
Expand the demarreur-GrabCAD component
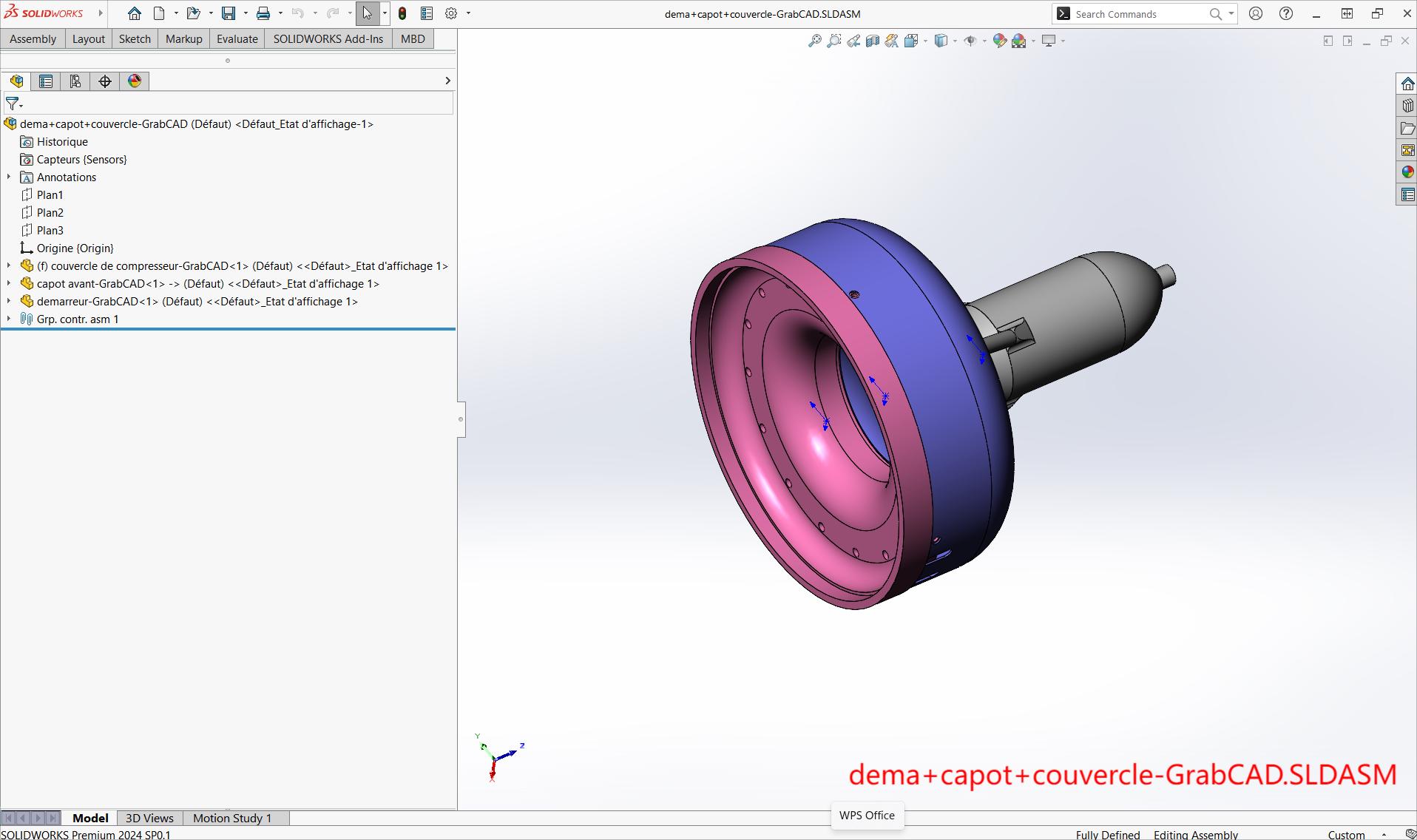pos(9,302)
